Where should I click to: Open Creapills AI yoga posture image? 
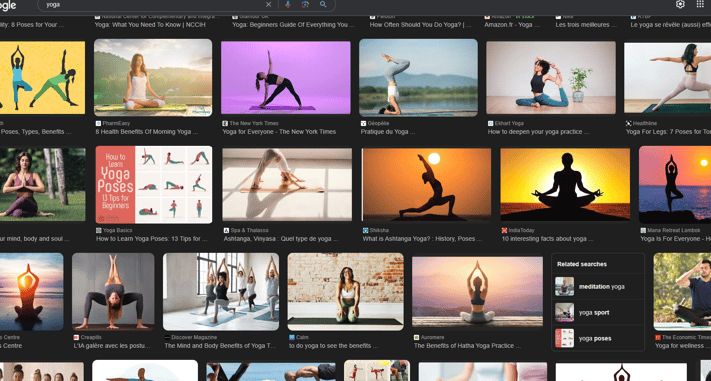113,292
